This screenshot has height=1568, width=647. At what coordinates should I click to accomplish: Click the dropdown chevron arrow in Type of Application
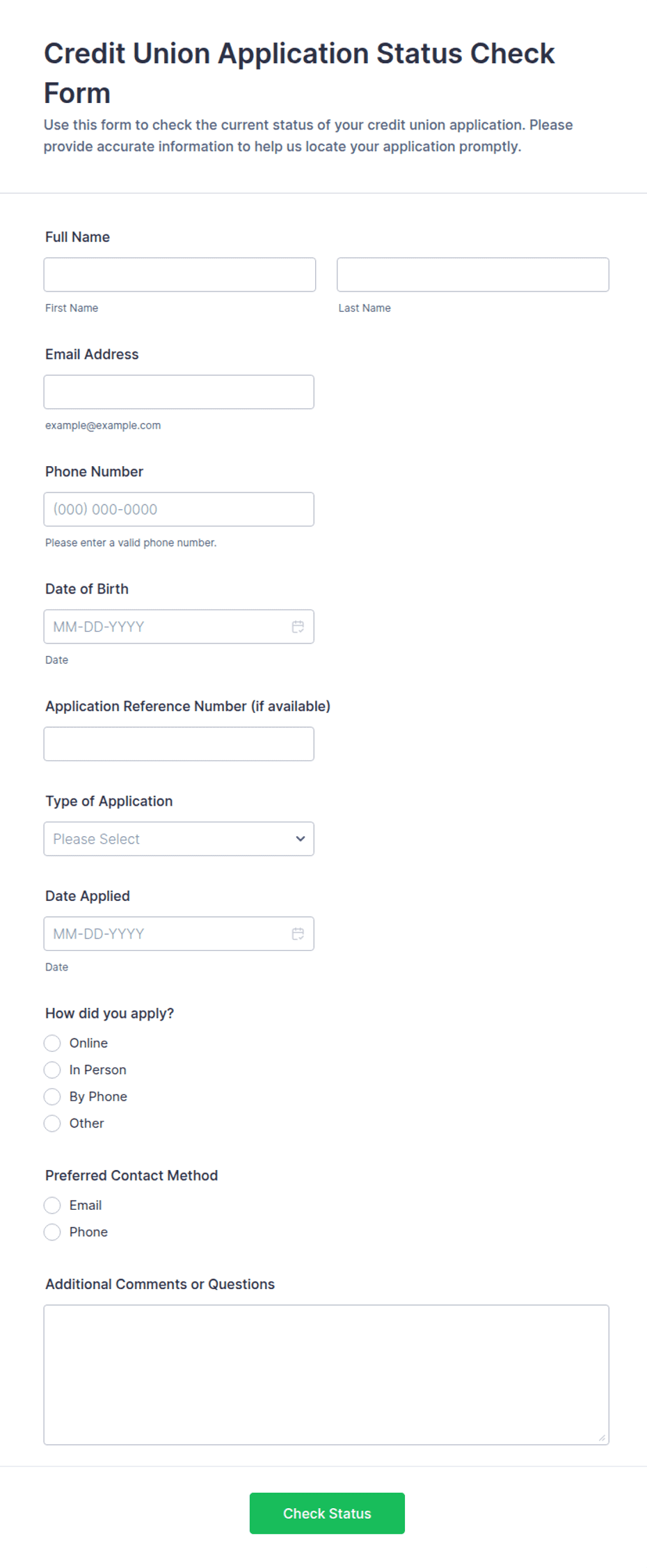(301, 839)
